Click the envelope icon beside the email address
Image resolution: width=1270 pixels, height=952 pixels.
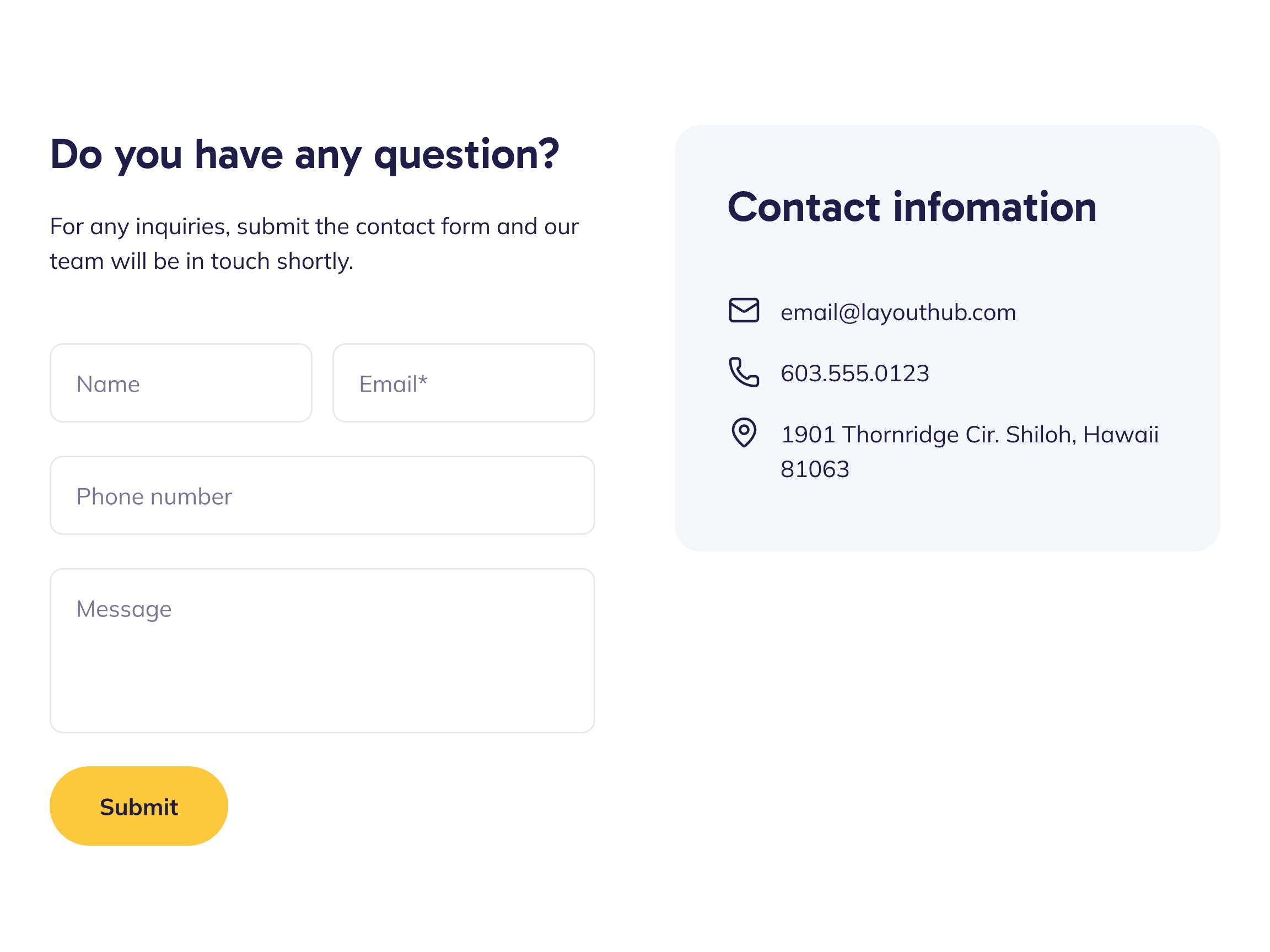coord(744,311)
